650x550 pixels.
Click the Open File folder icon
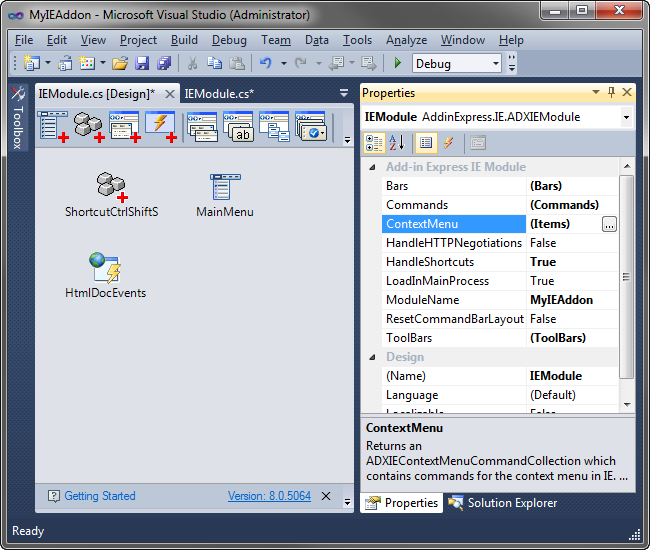tap(120, 63)
